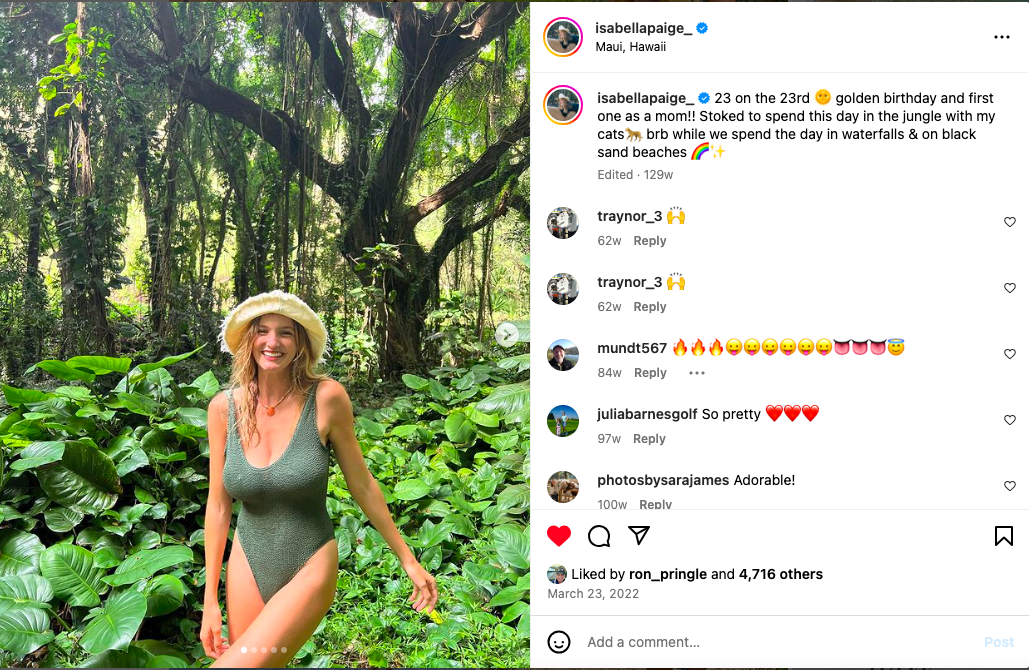1029x670 pixels.
Task: Unlike the post via red heart icon
Action: click(559, 536)
